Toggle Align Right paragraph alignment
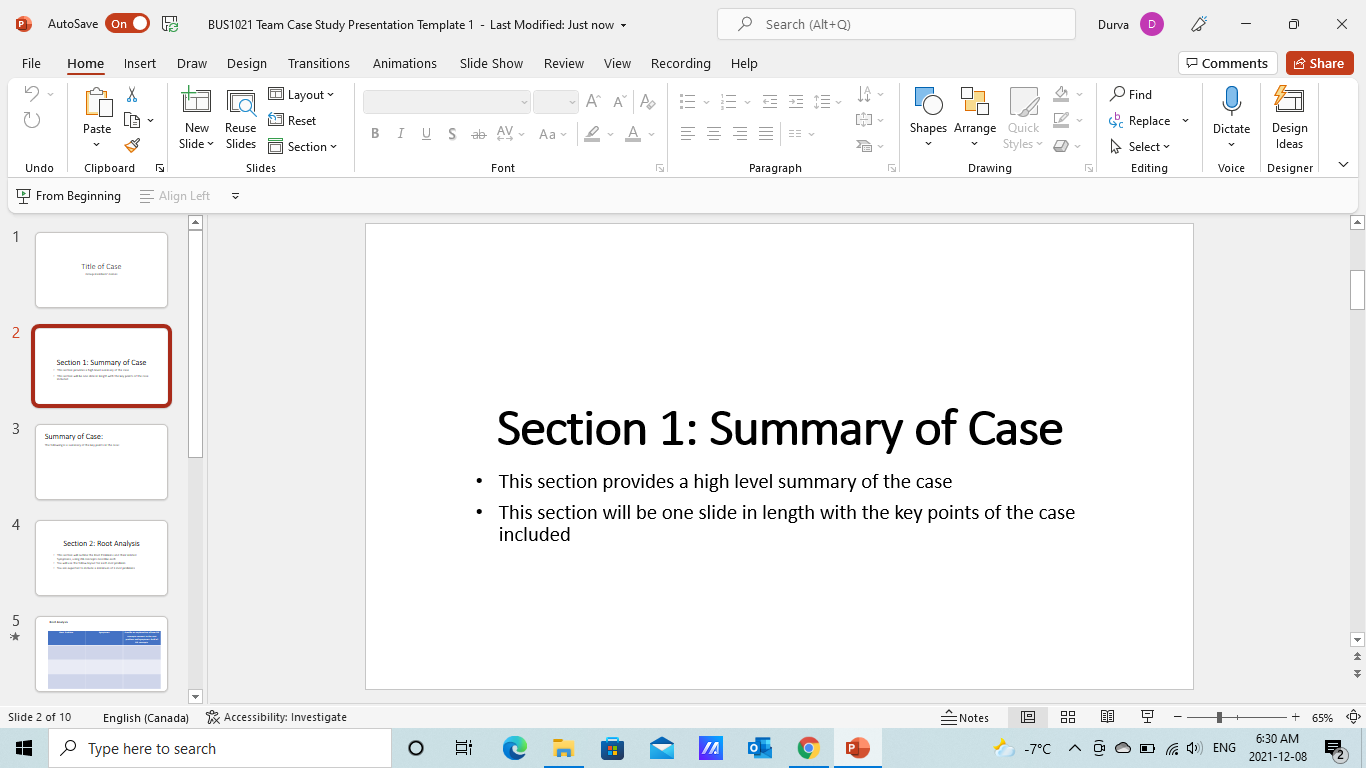The image size is (1366, 768). [x=740, y=134]
